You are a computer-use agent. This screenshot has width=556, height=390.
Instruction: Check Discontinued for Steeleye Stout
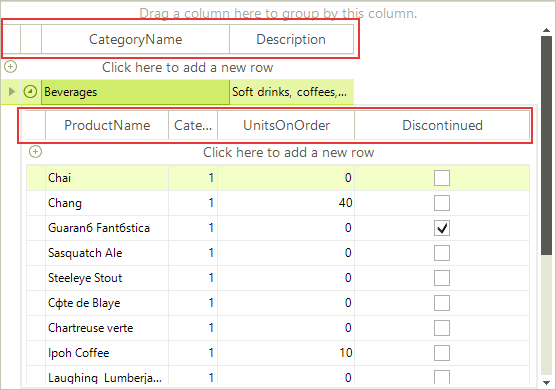(442, 278)
